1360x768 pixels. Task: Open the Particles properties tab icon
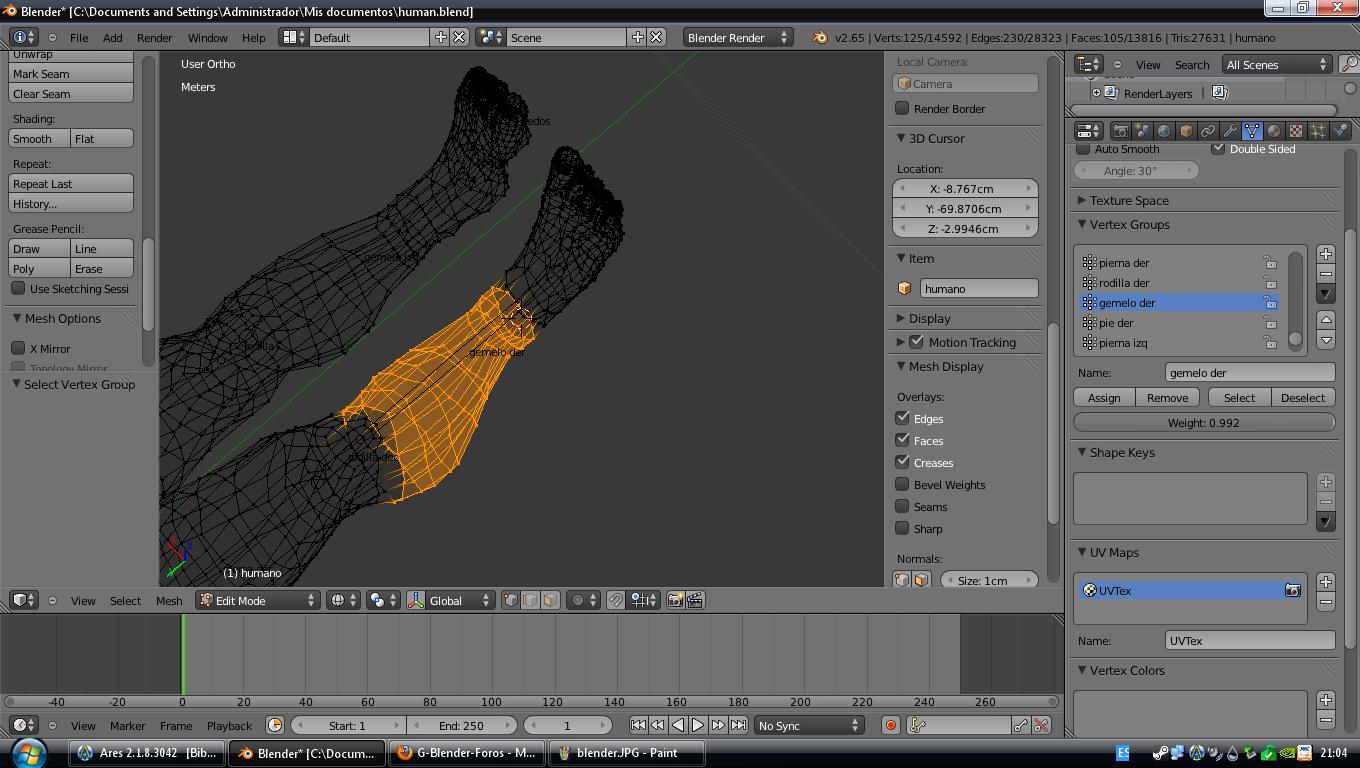click(x=1318, y=131)
